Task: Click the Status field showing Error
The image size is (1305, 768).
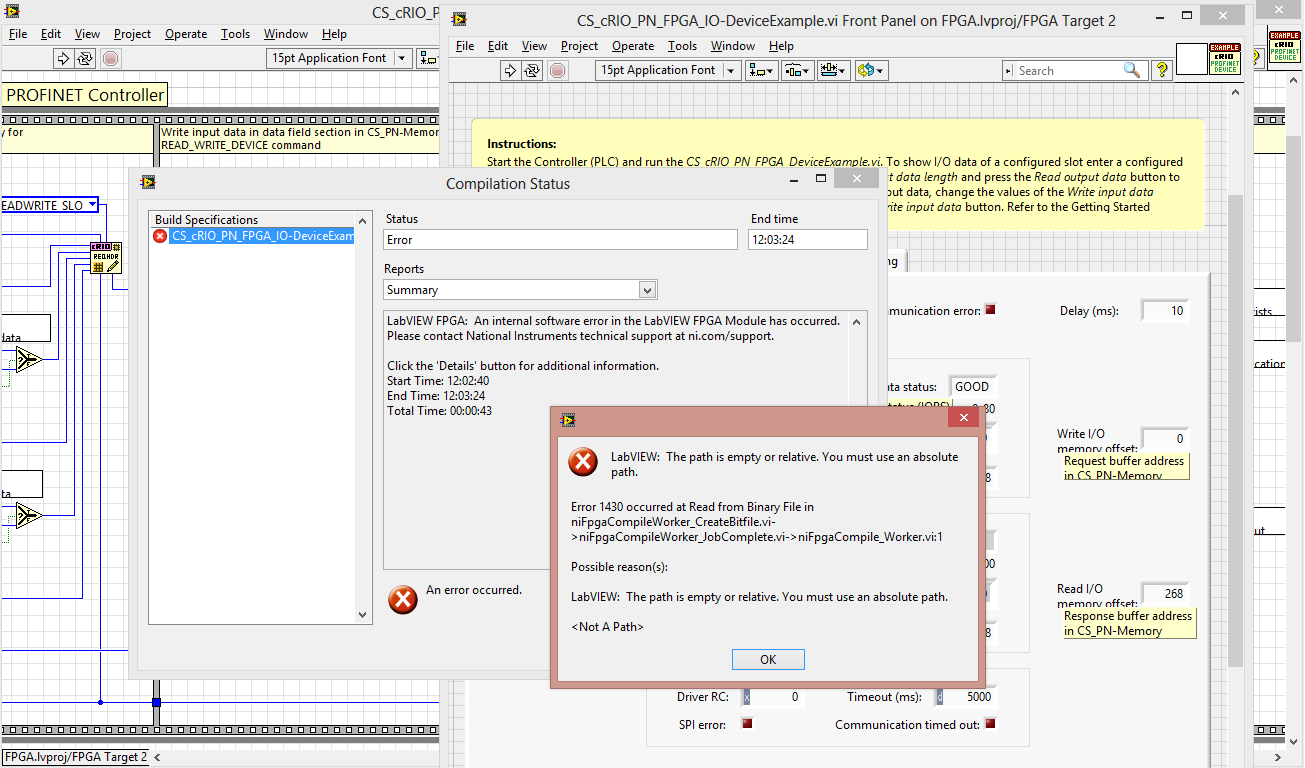Action: click(561, 240)
